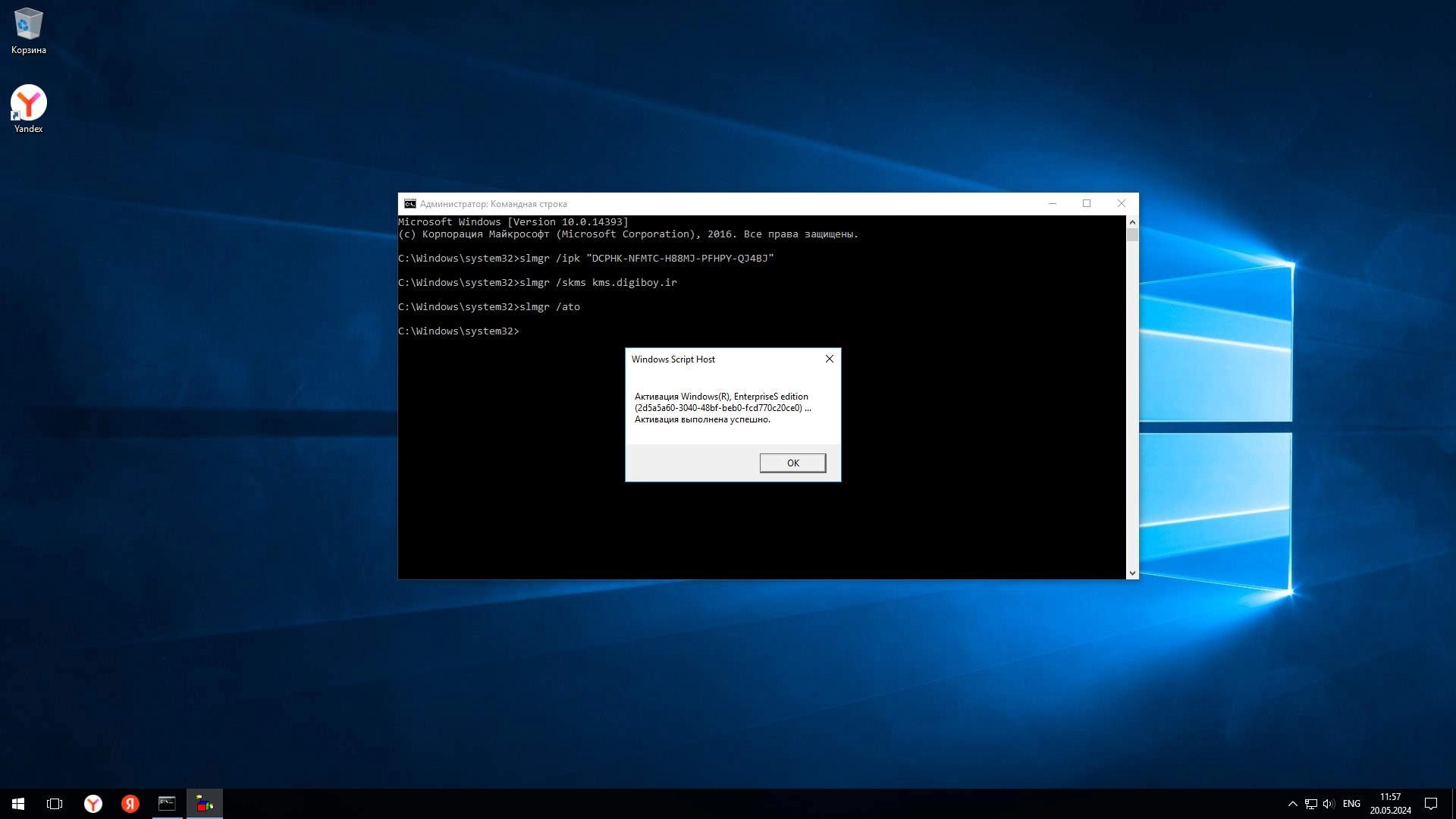Open Command Prompt title bar system menu icon
This screenshot has width=1456, height=819.
[x=409, y=203]
